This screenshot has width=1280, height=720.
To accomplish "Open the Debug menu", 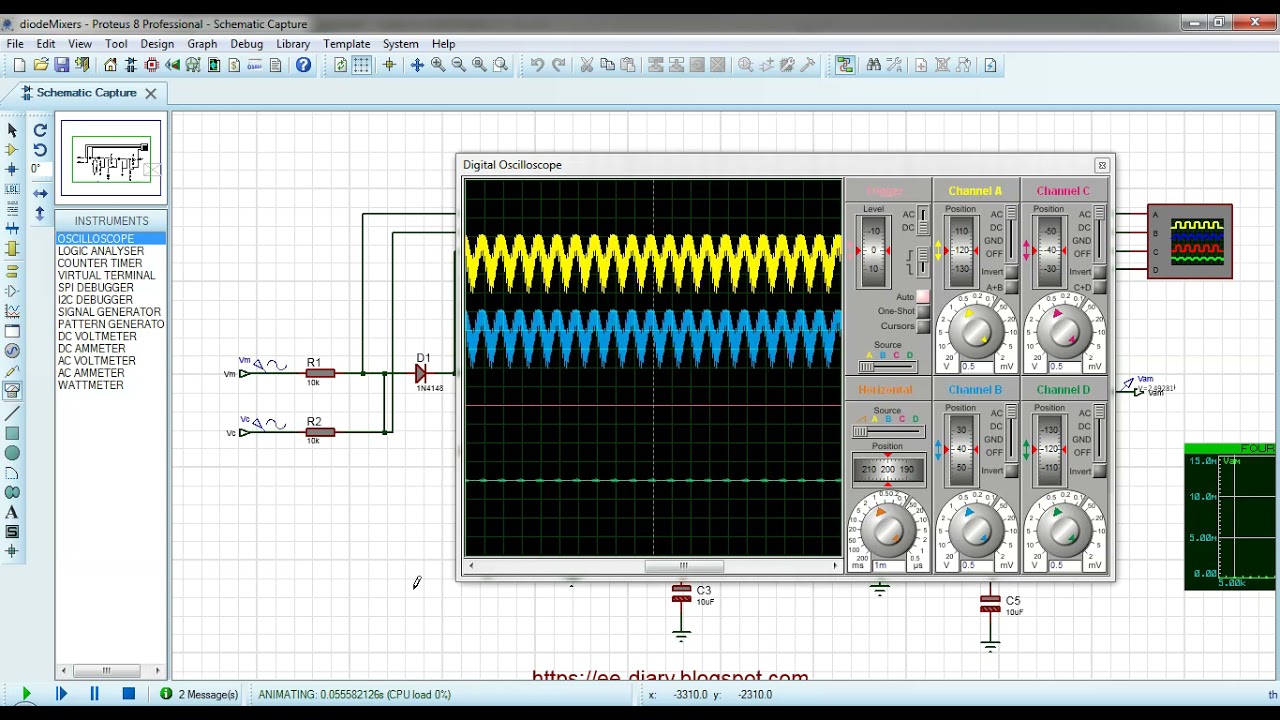I will [246, 44].
